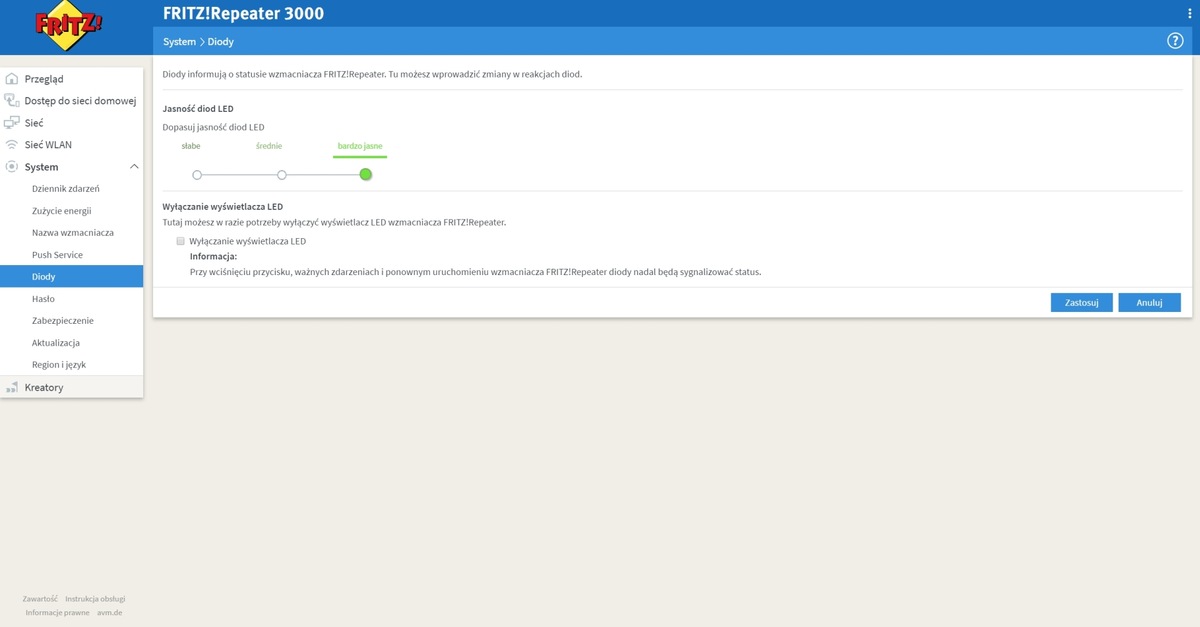The height and width of the screenshot is (627, 1200).
Task: Click the Diody breadcrumb text
Action: point(220,42)
